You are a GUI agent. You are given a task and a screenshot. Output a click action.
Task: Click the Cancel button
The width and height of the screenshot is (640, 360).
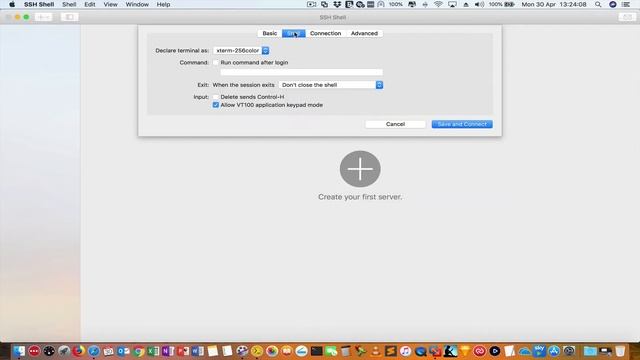pyautogui.click(x=395, y=124)
